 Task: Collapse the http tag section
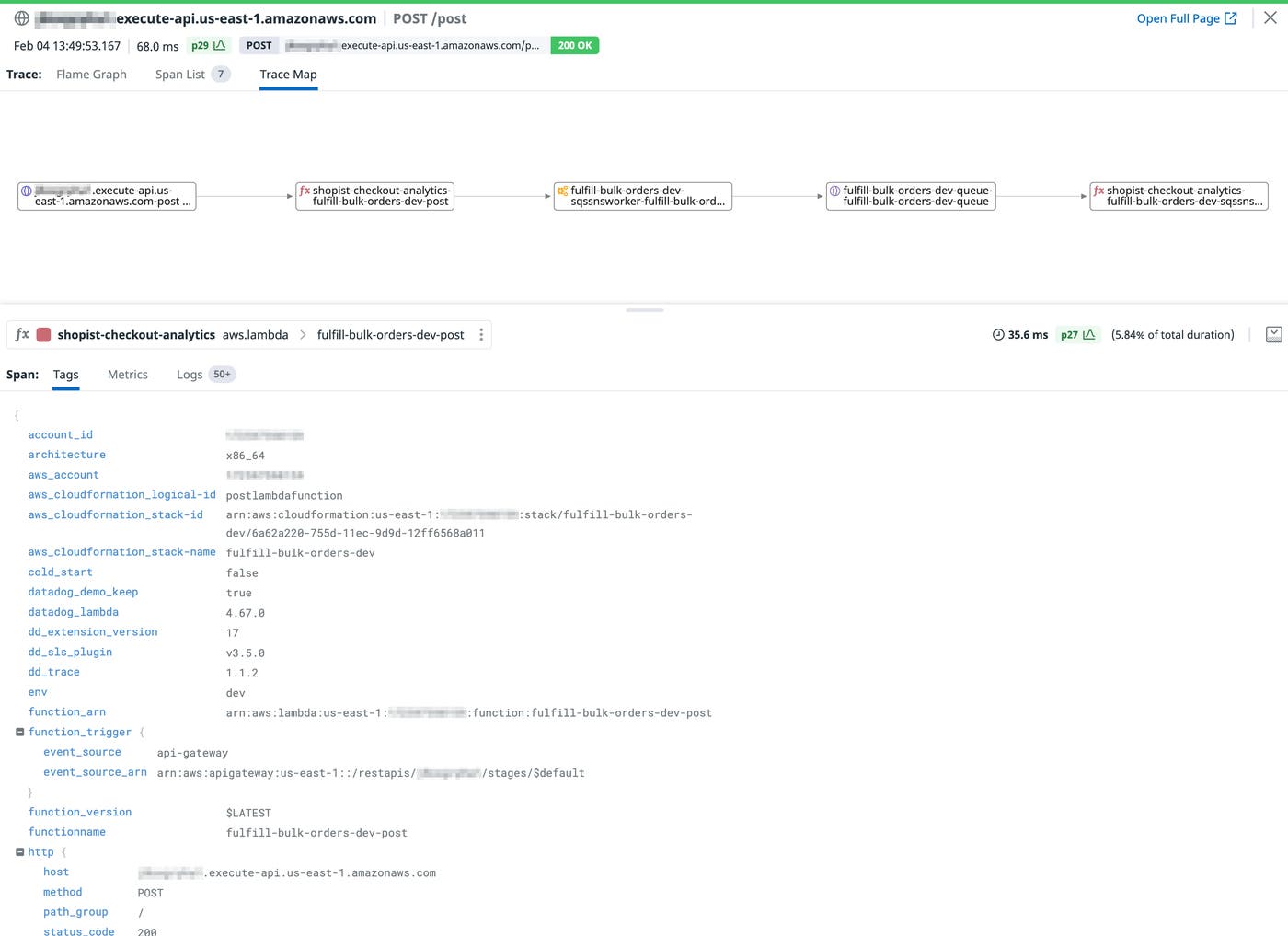tap(19, 851)
